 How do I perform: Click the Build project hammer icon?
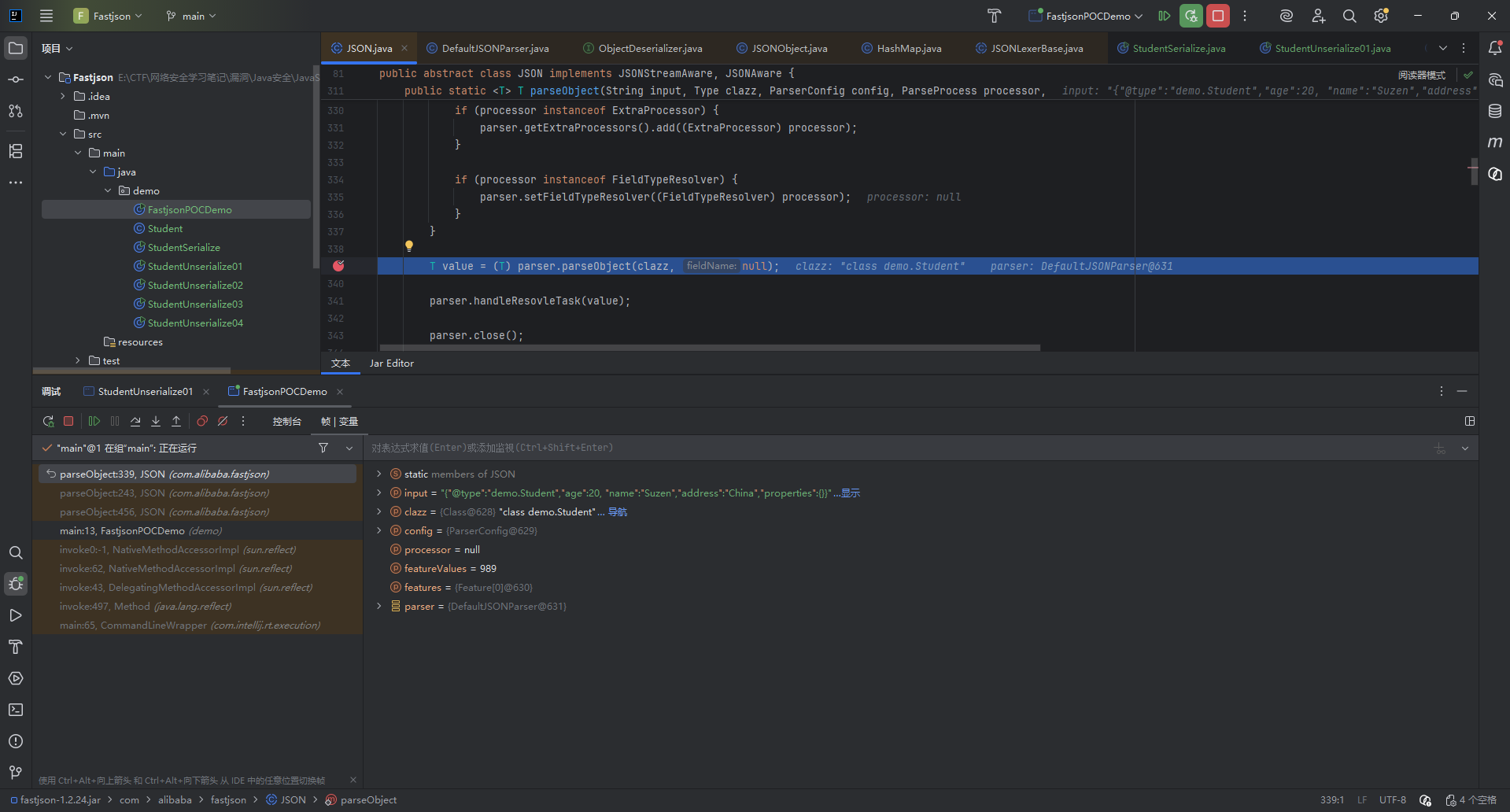click(x=994, y=16)
